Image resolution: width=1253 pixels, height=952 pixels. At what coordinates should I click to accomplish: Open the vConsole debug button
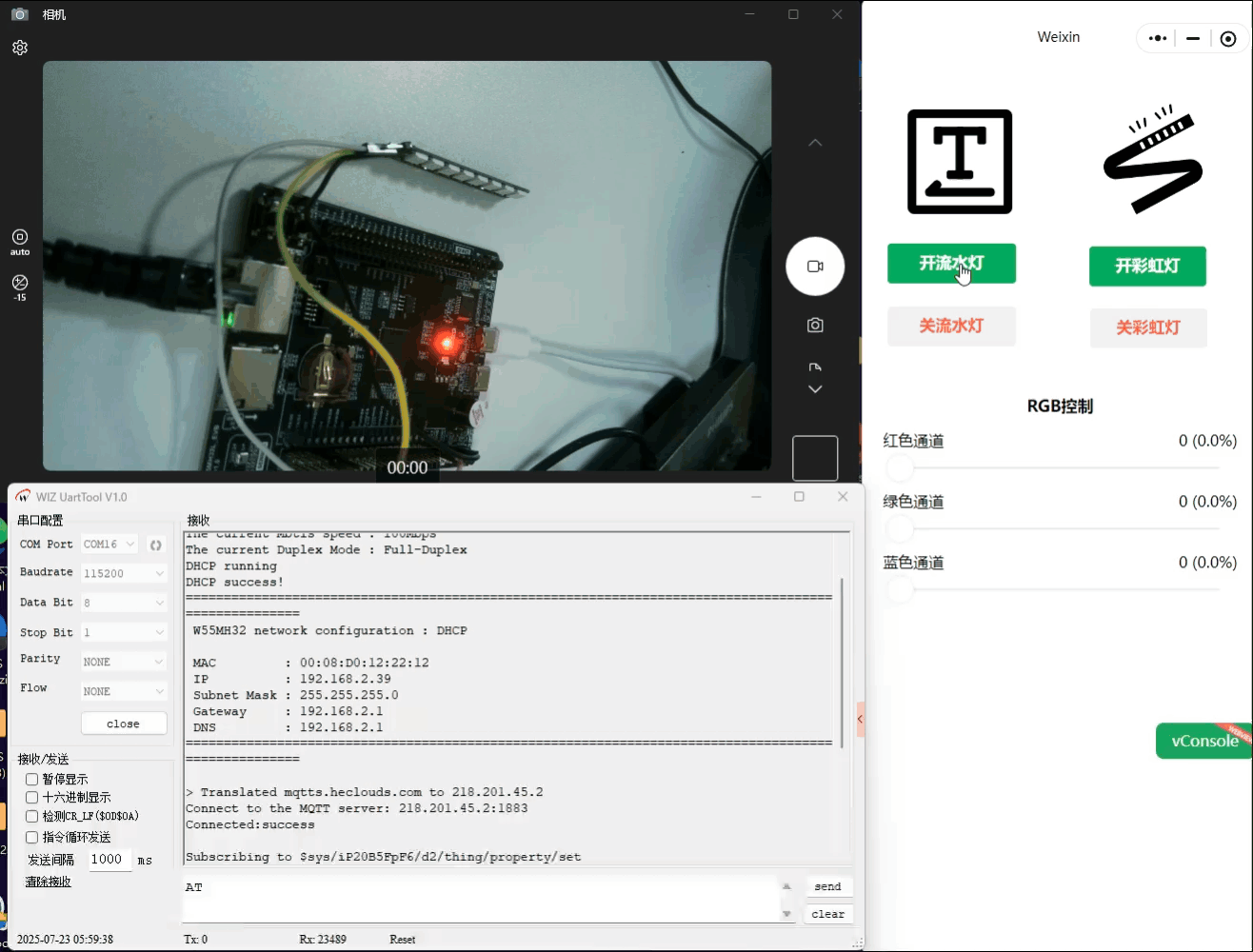click(1203, 741)
